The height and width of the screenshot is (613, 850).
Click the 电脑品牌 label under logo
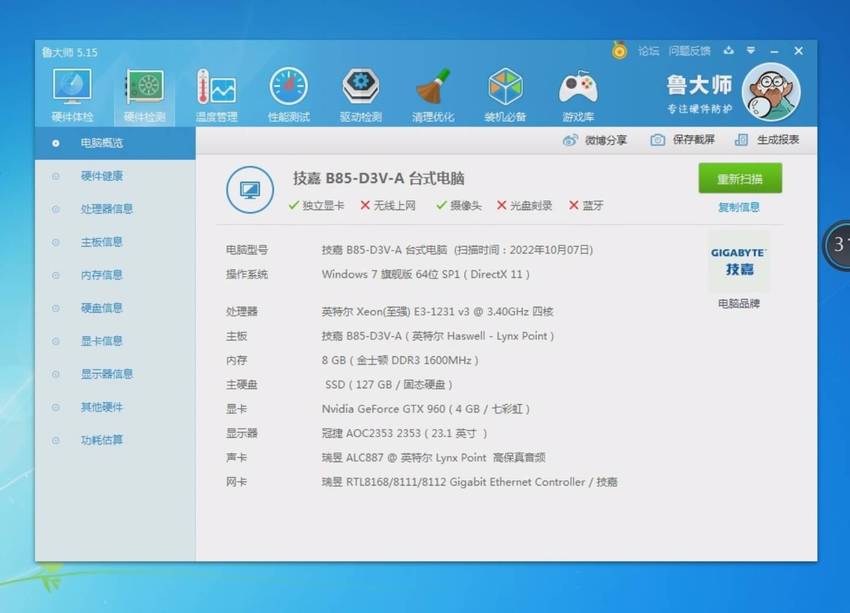(x=738, y=304)
